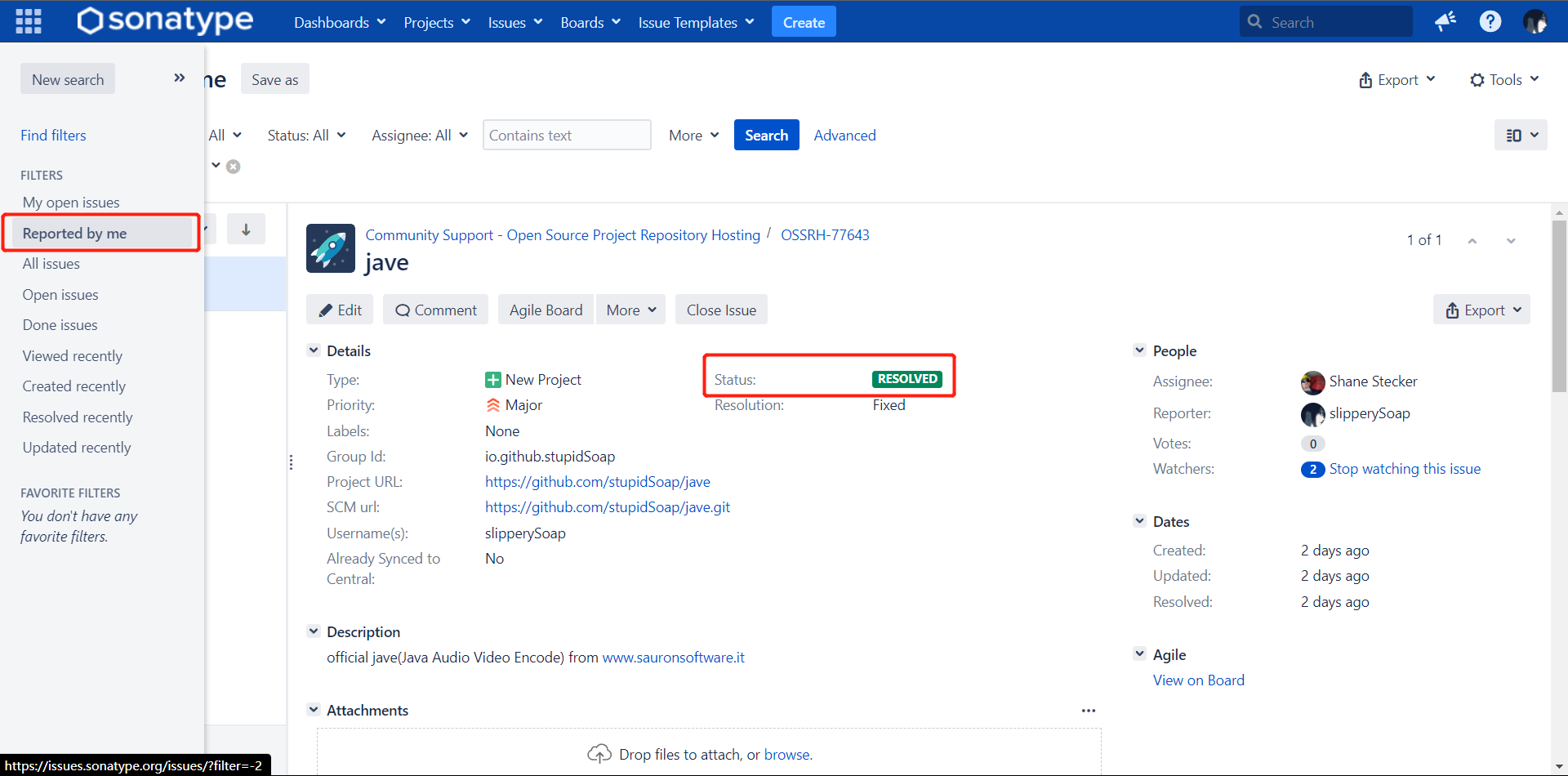Screen dimensions: 1568x776
Task: Open the Projects menu
Action: pyautogui.click(x=437, y=22)
